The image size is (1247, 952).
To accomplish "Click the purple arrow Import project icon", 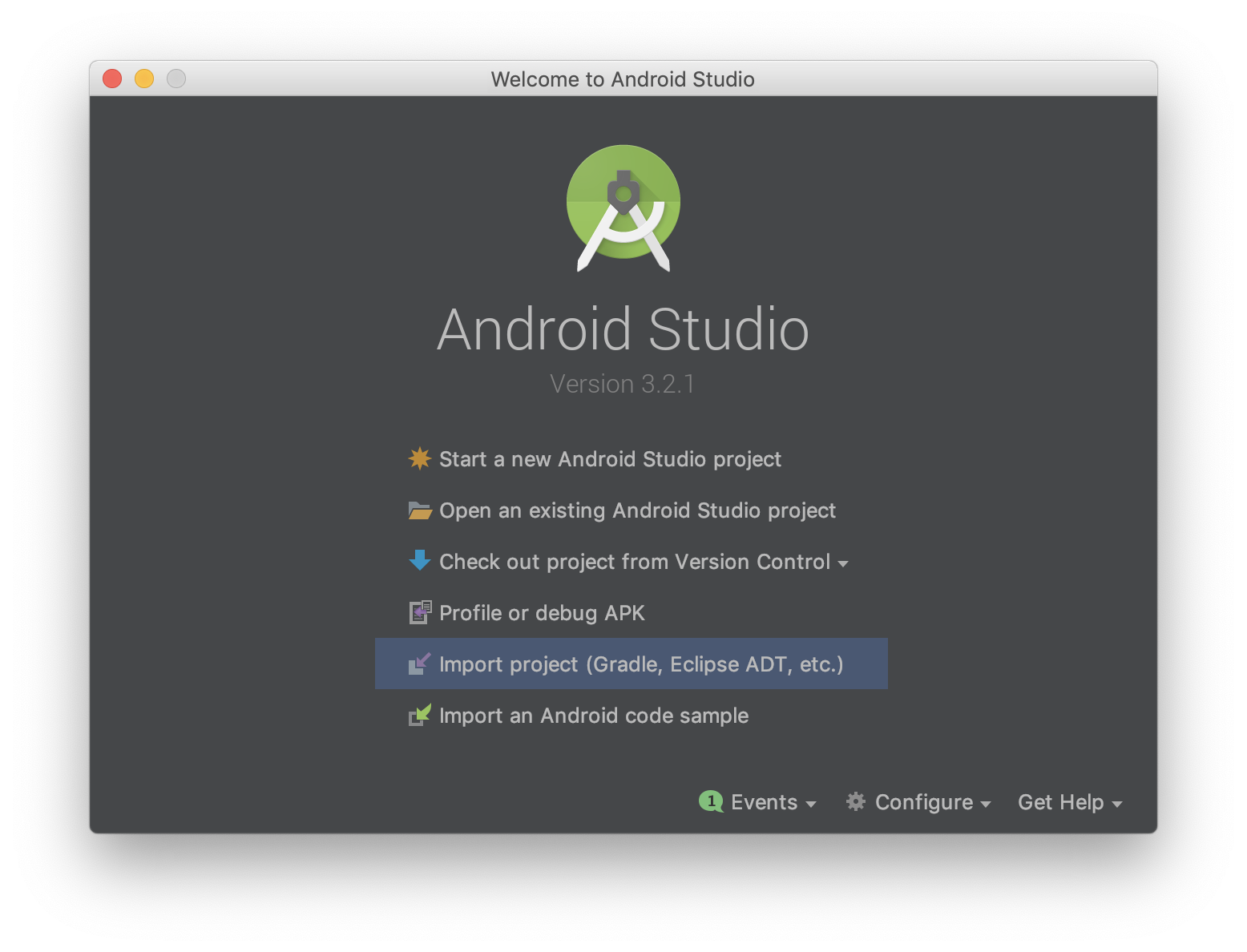I will click(x=420, y=664).
